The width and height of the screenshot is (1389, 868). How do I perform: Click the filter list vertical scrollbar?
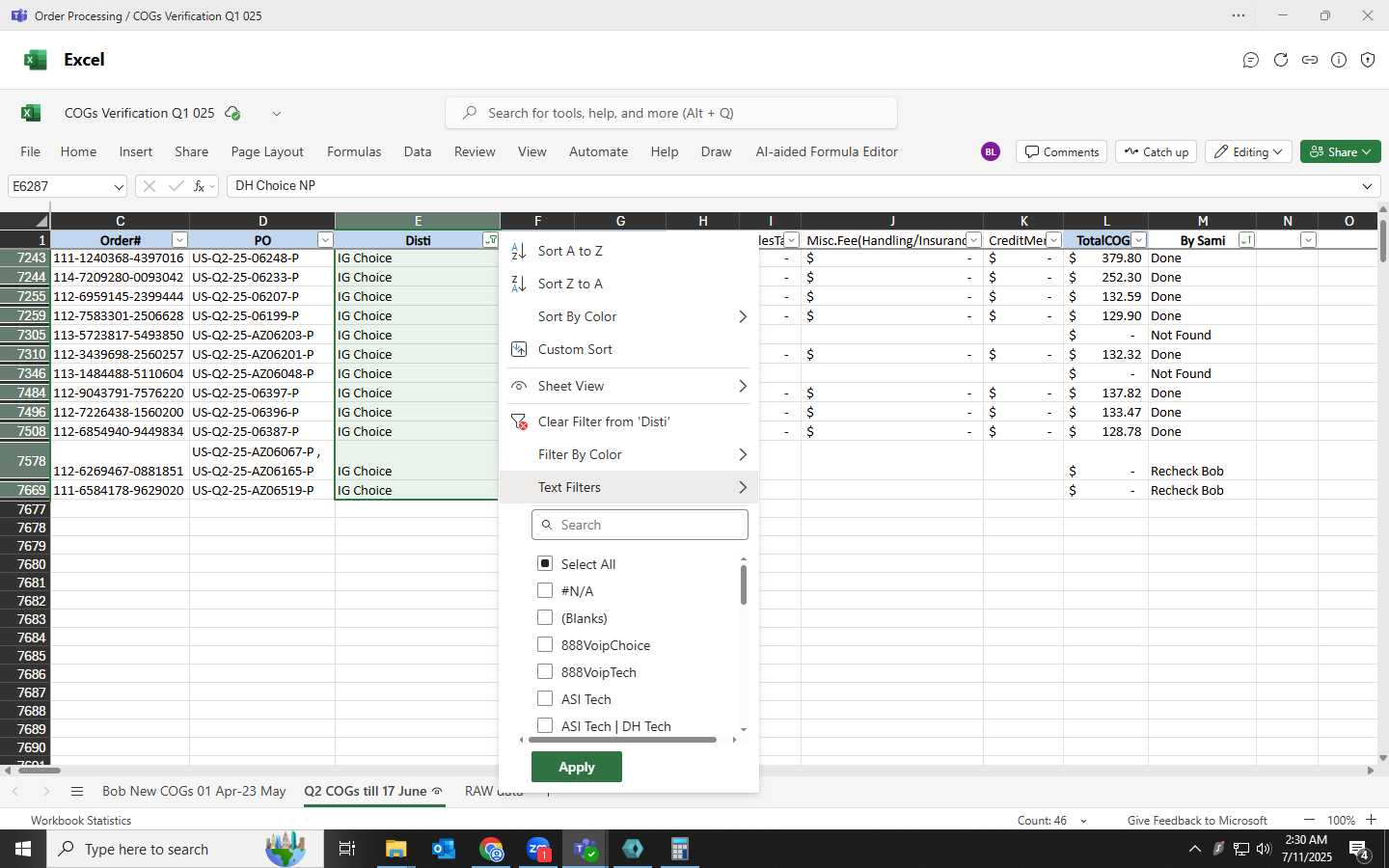(x=743, y=584)
